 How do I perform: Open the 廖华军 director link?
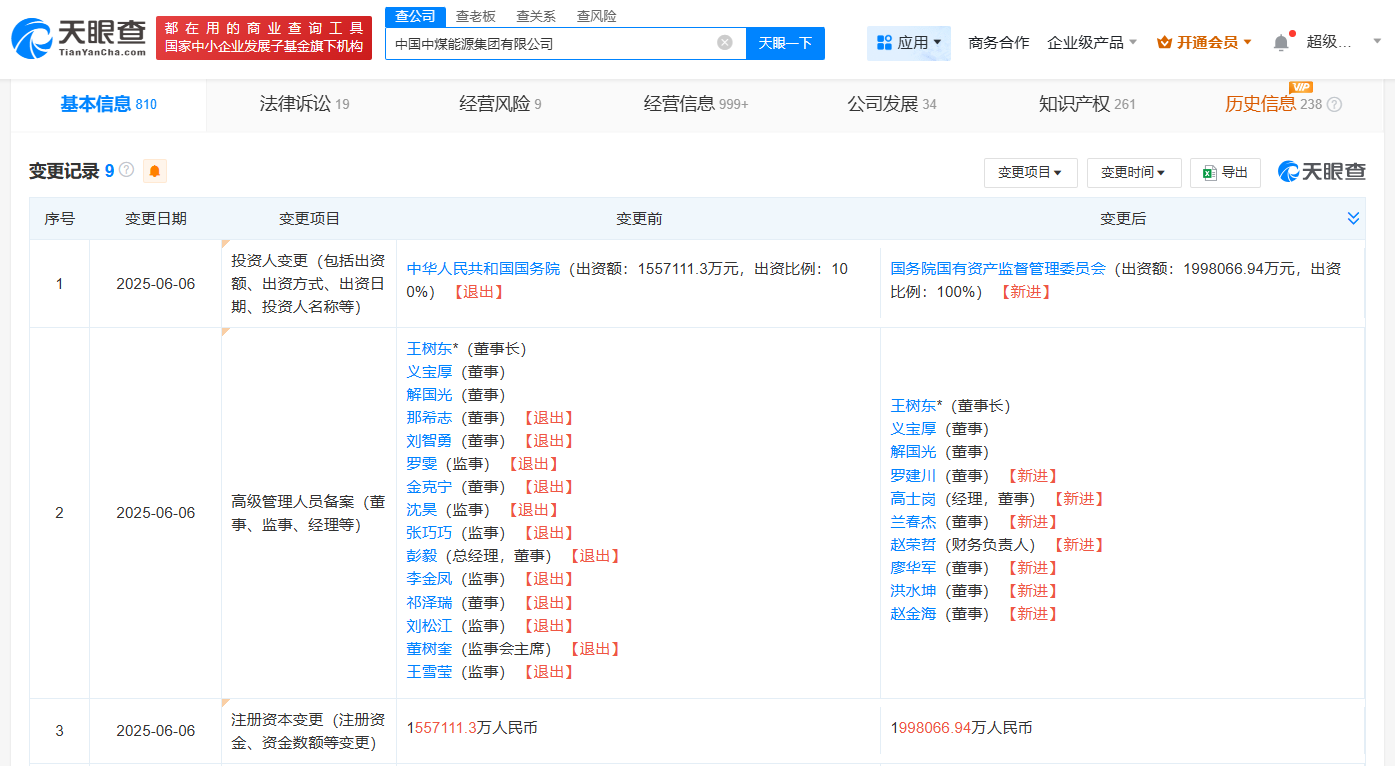[x=913, y=568]
